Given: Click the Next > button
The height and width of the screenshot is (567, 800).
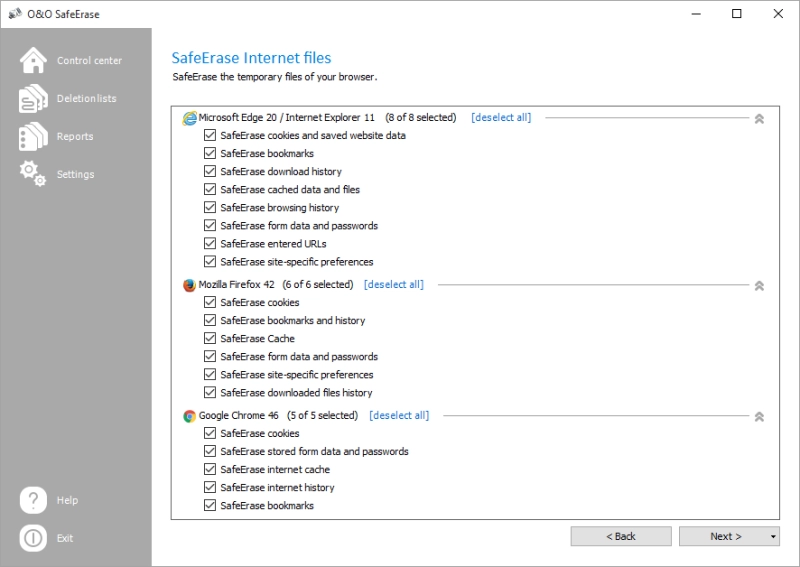Looking at the screenshot, I should 726,536.
